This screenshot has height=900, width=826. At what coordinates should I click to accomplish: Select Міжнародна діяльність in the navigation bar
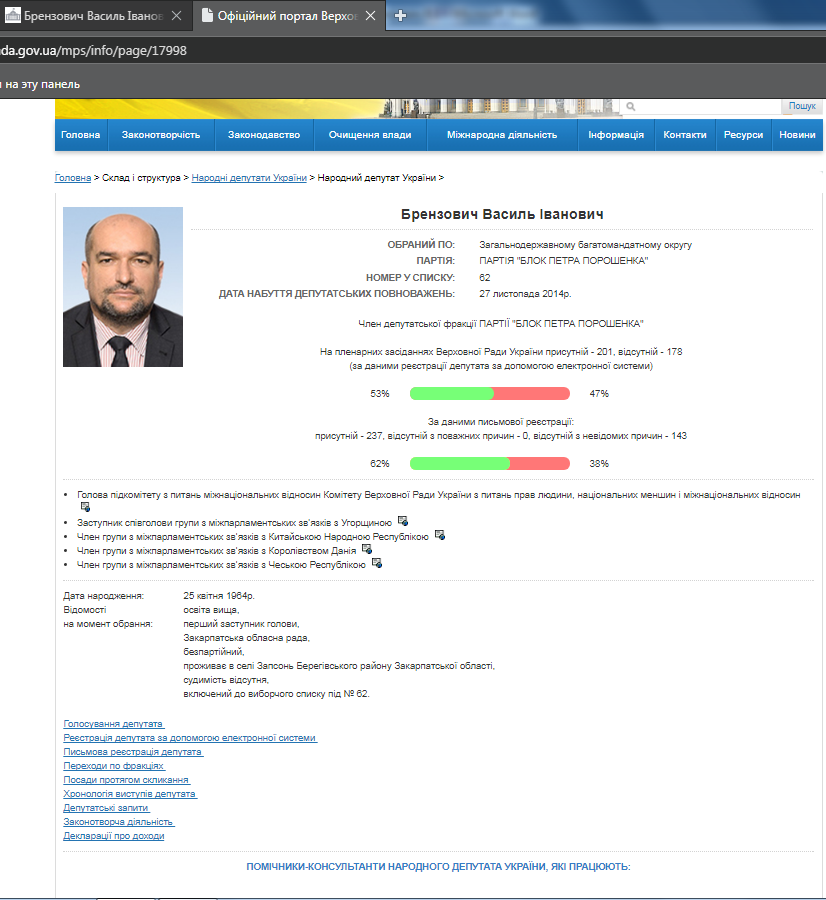(502, 135)
